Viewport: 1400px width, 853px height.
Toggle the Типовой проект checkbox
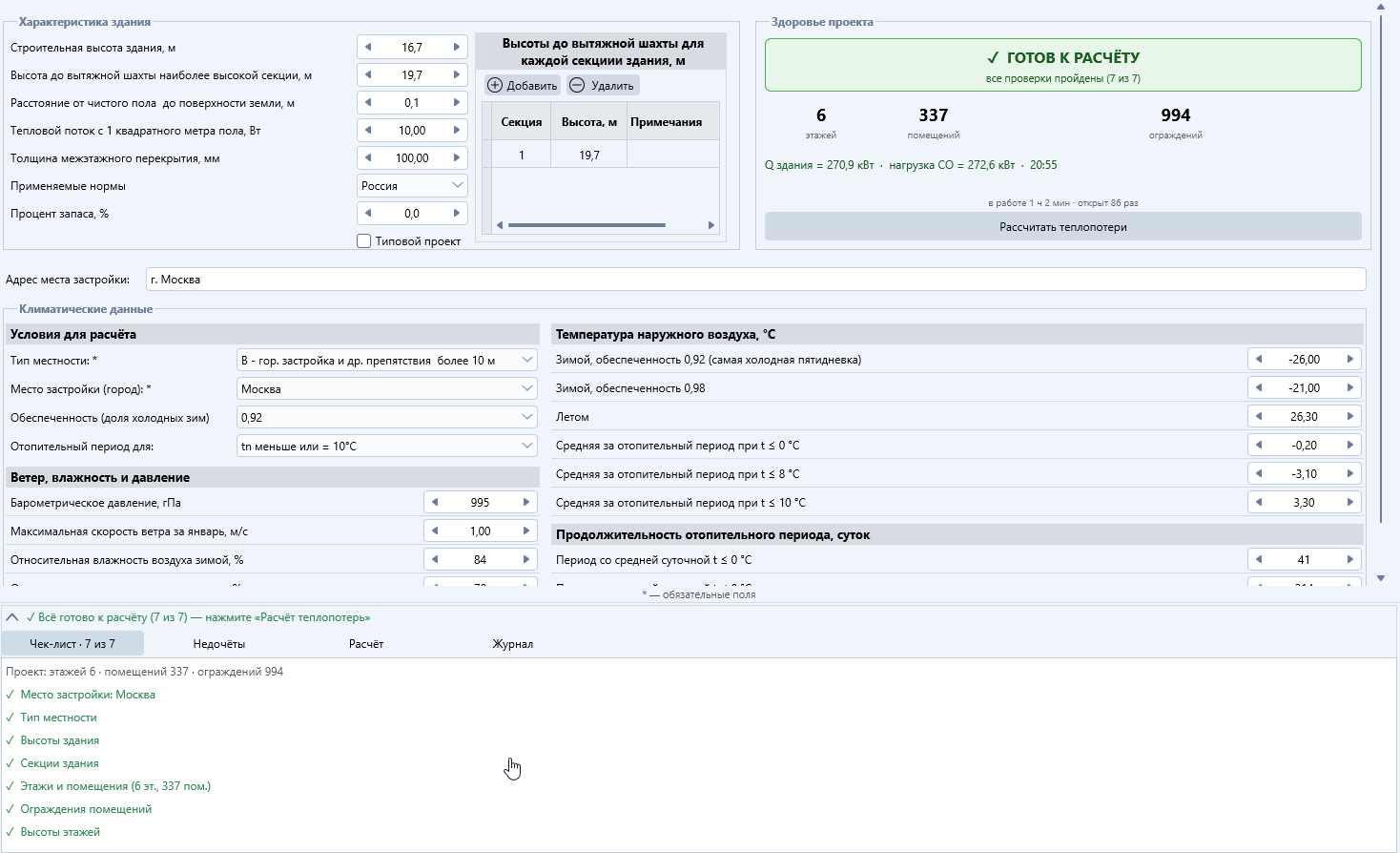(363, 241)
